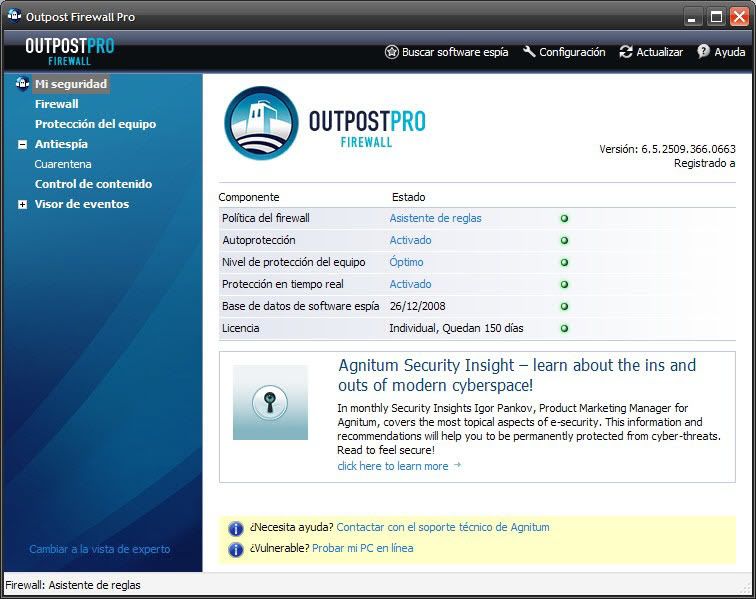Open Contactar con el soporte técnico link
This screenshot has width=756, height=599.
click(443, 527)
